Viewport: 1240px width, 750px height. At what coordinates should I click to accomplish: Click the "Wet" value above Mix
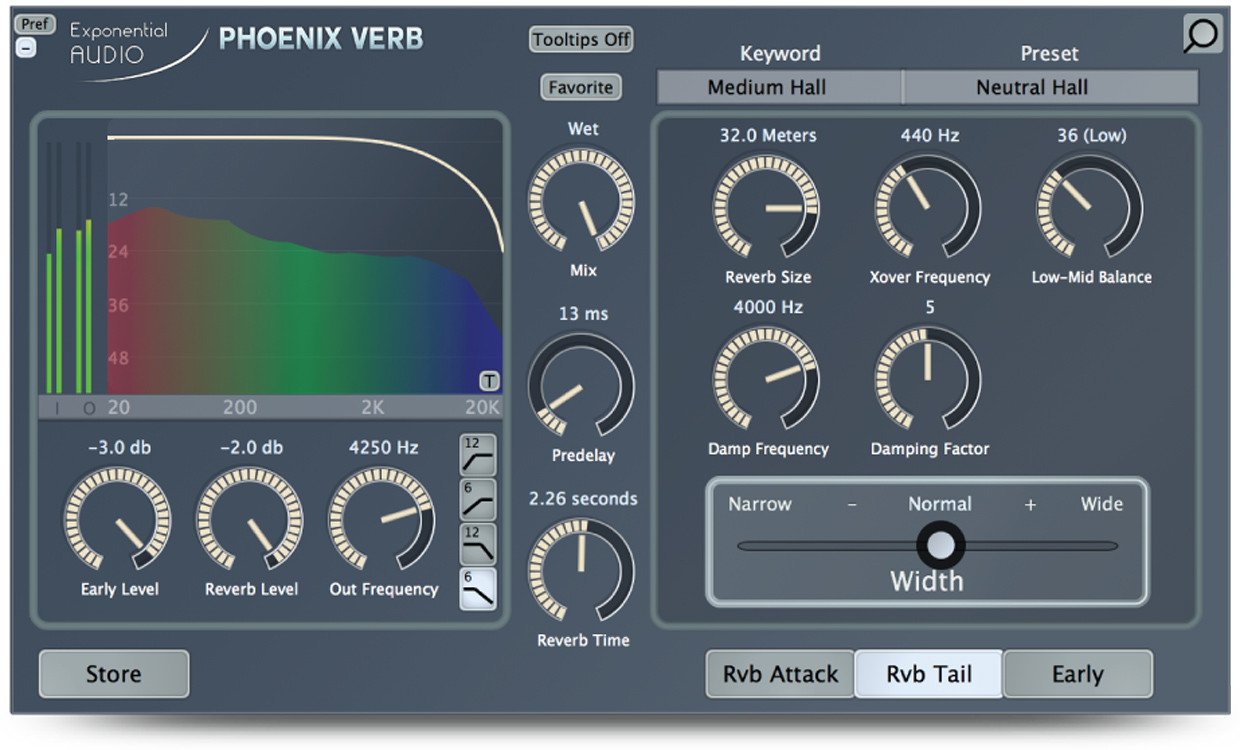583,128
